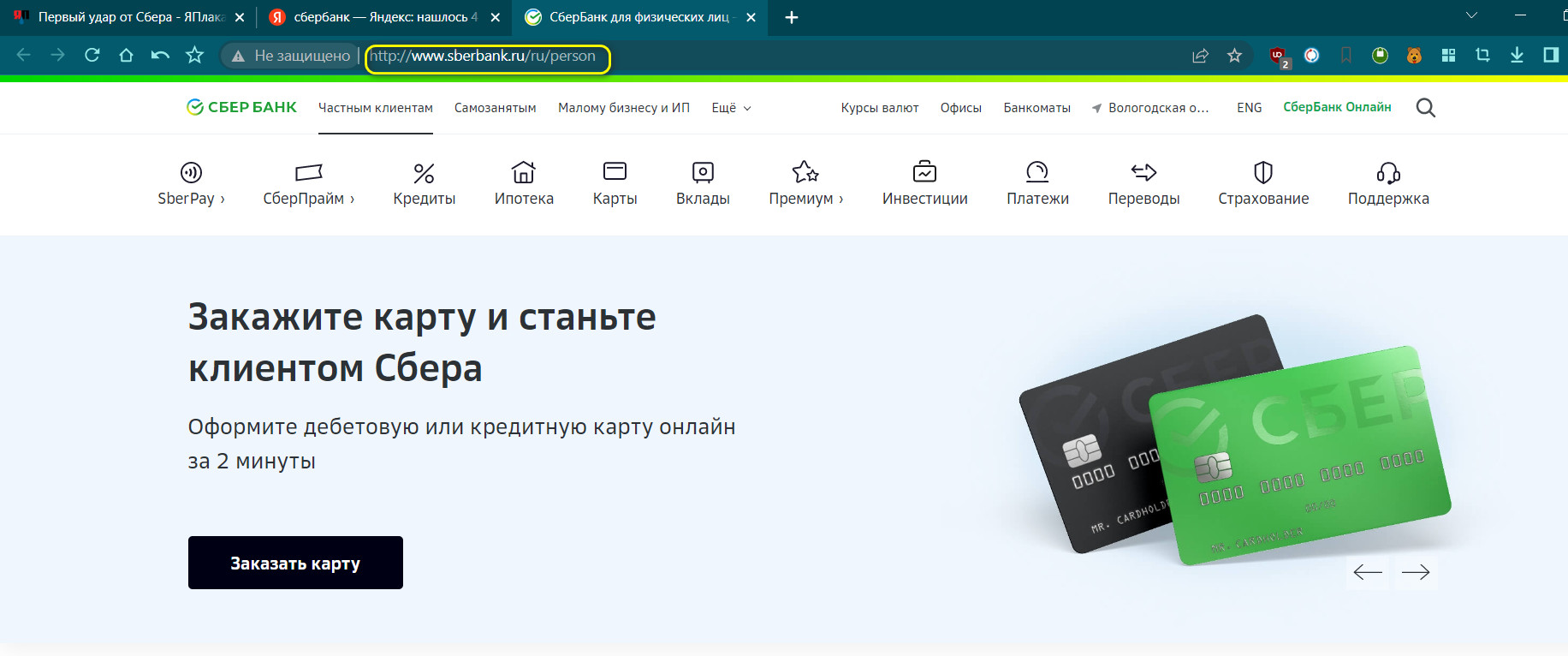Open the Инвестиции briefcase icon
Viewport: 1568px width, 656px height.
pyautogui.click(x=924, y=171)
